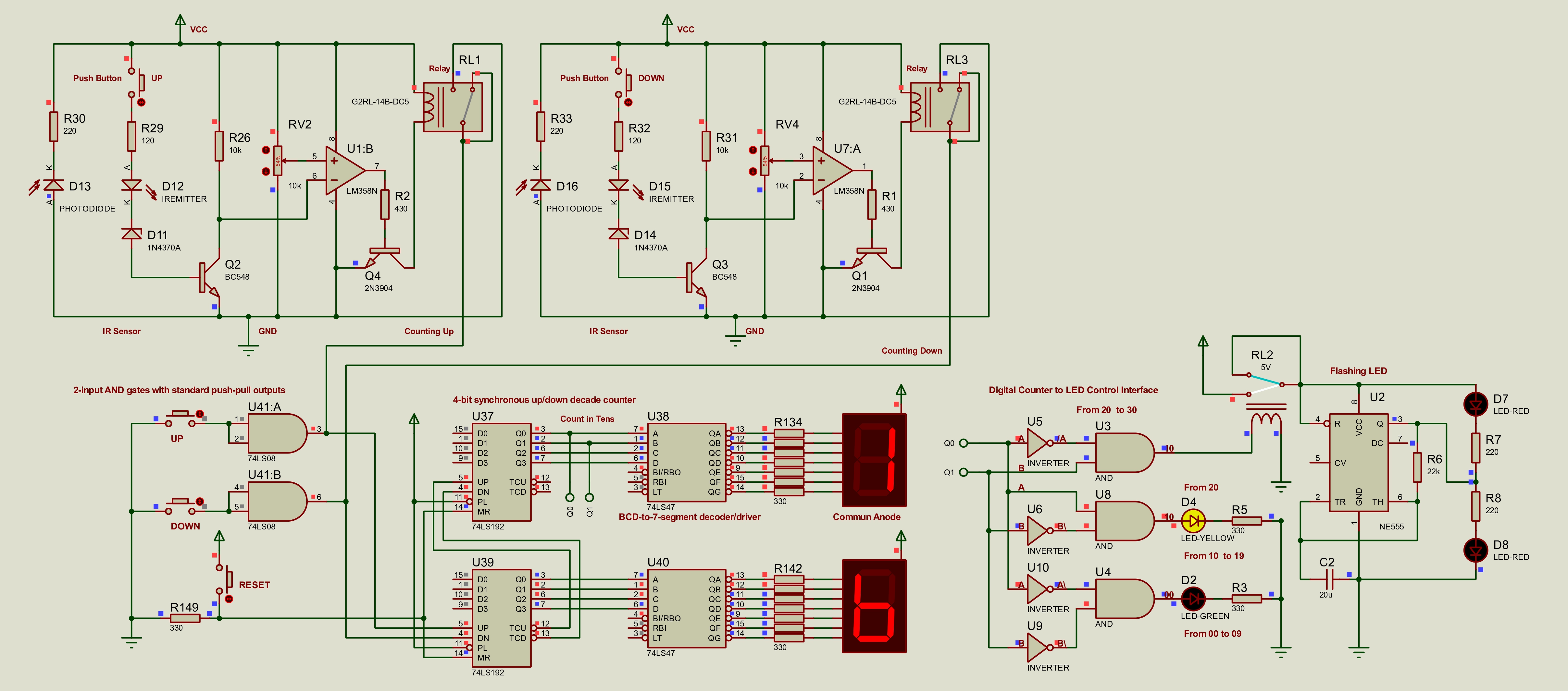Increase RV4 potentiometer with upper red arrow

pos(753,150)
